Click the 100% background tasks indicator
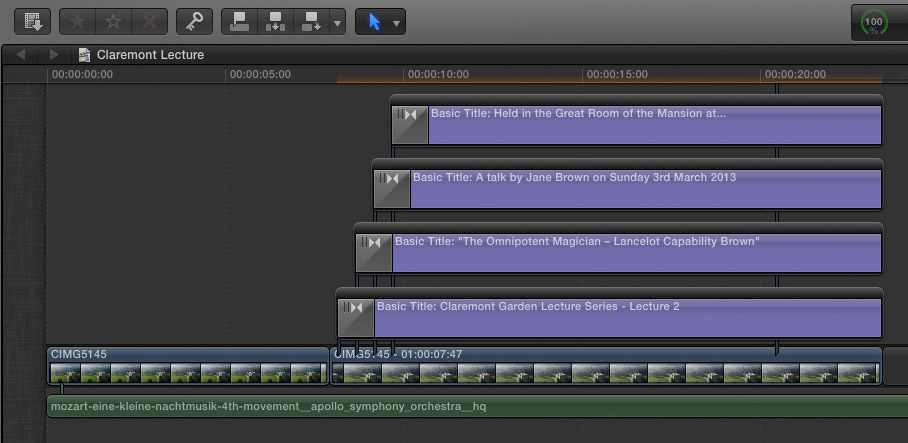 click(x=873, y=23)
